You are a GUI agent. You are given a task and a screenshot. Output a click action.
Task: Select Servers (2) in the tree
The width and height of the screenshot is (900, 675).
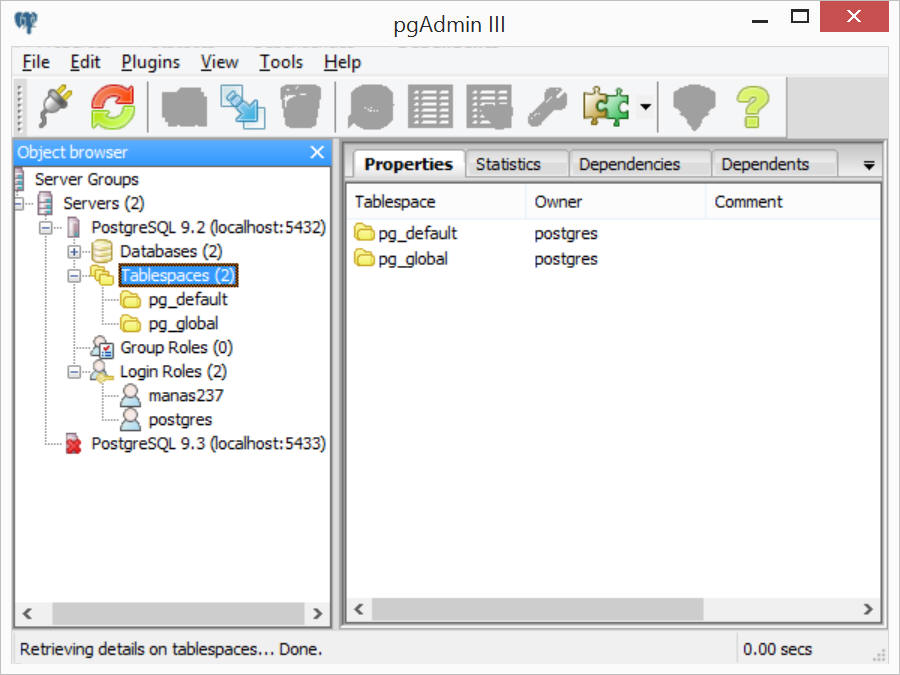pyautogui.click(x=104, y=203)
